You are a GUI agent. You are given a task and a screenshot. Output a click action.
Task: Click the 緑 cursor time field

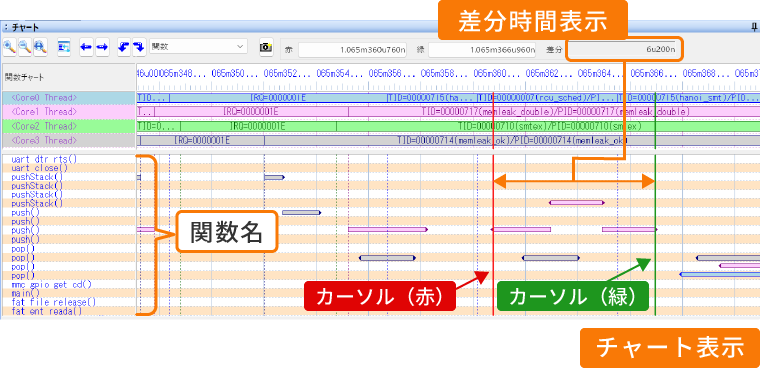pos(482,49)
